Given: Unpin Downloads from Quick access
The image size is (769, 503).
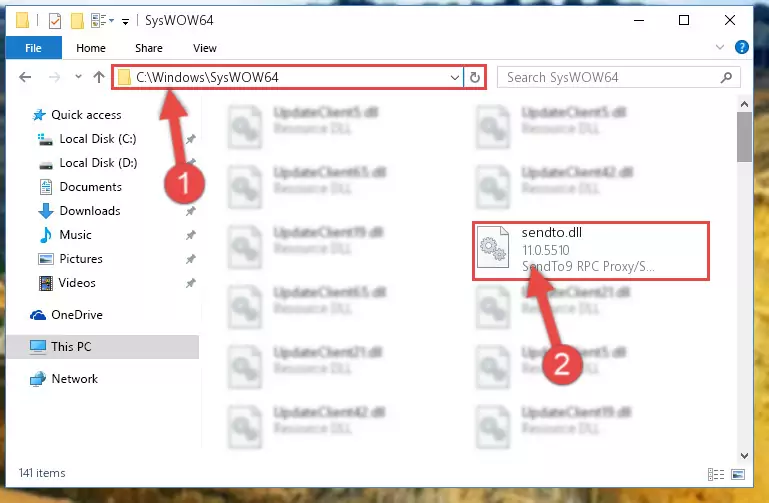Looking at the screenshot, I should (x=190, y=211).
